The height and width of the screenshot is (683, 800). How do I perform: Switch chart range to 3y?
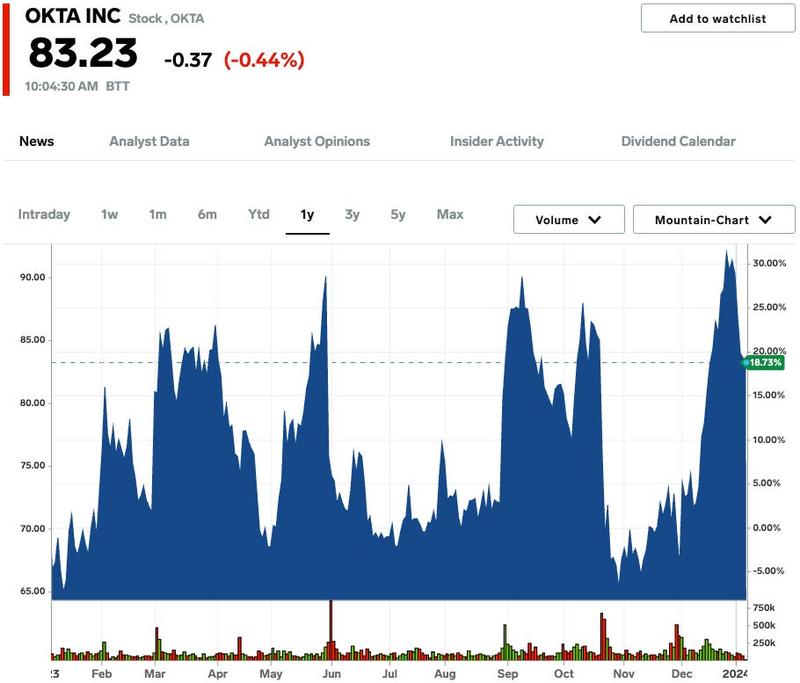pos(352,215)
